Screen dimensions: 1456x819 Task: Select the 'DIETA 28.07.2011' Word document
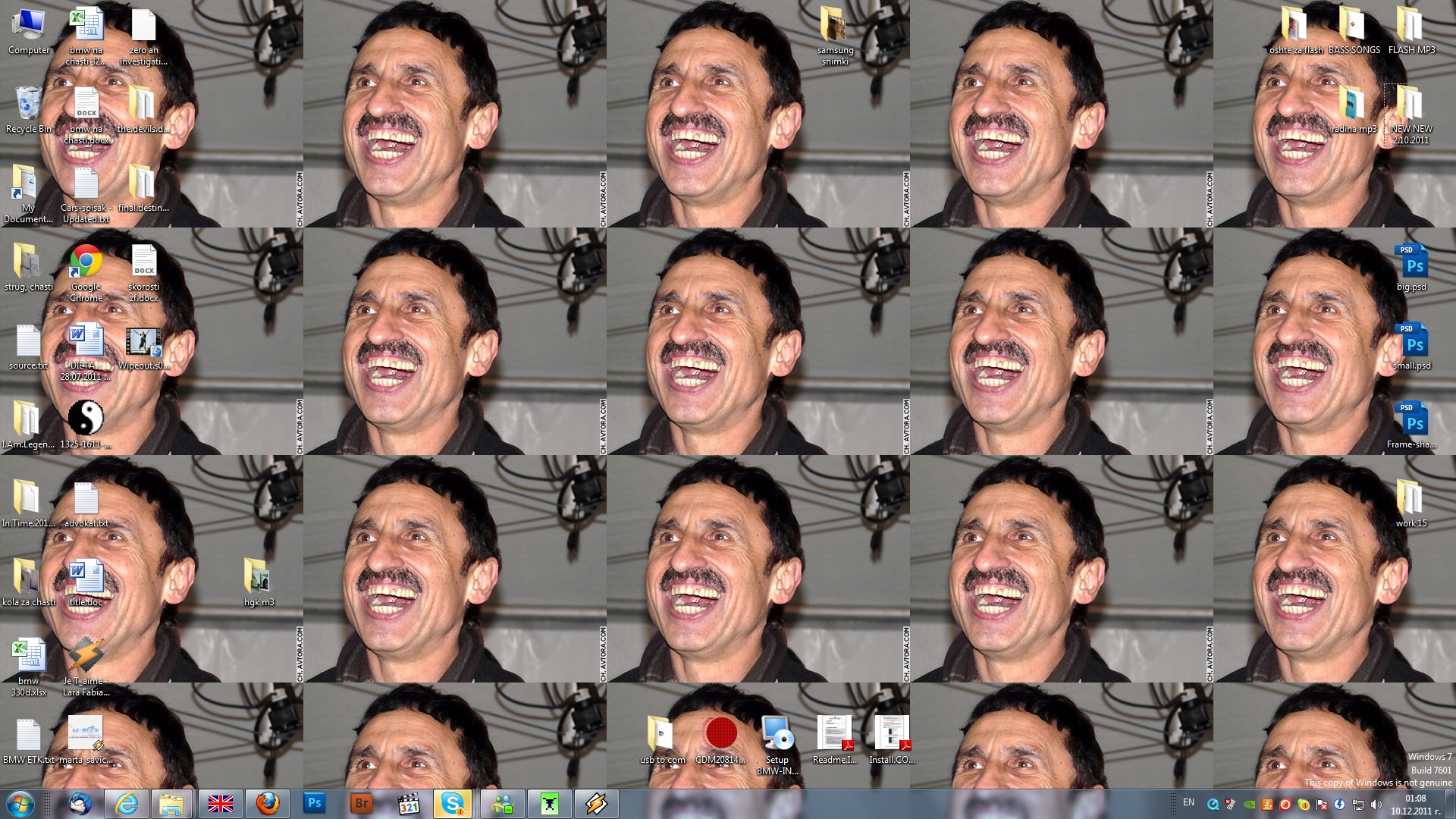pyautogui.click(x=86, y=352)
